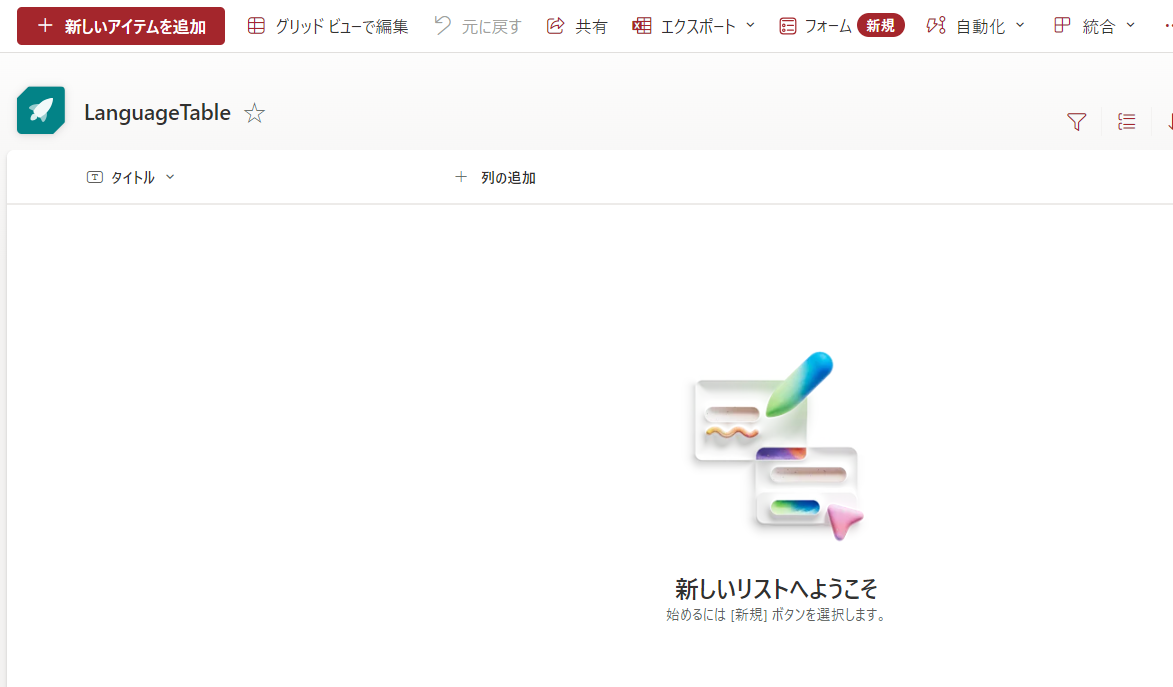
Task: Open the タイトル column header menu
Action: (x=131, y=177)
